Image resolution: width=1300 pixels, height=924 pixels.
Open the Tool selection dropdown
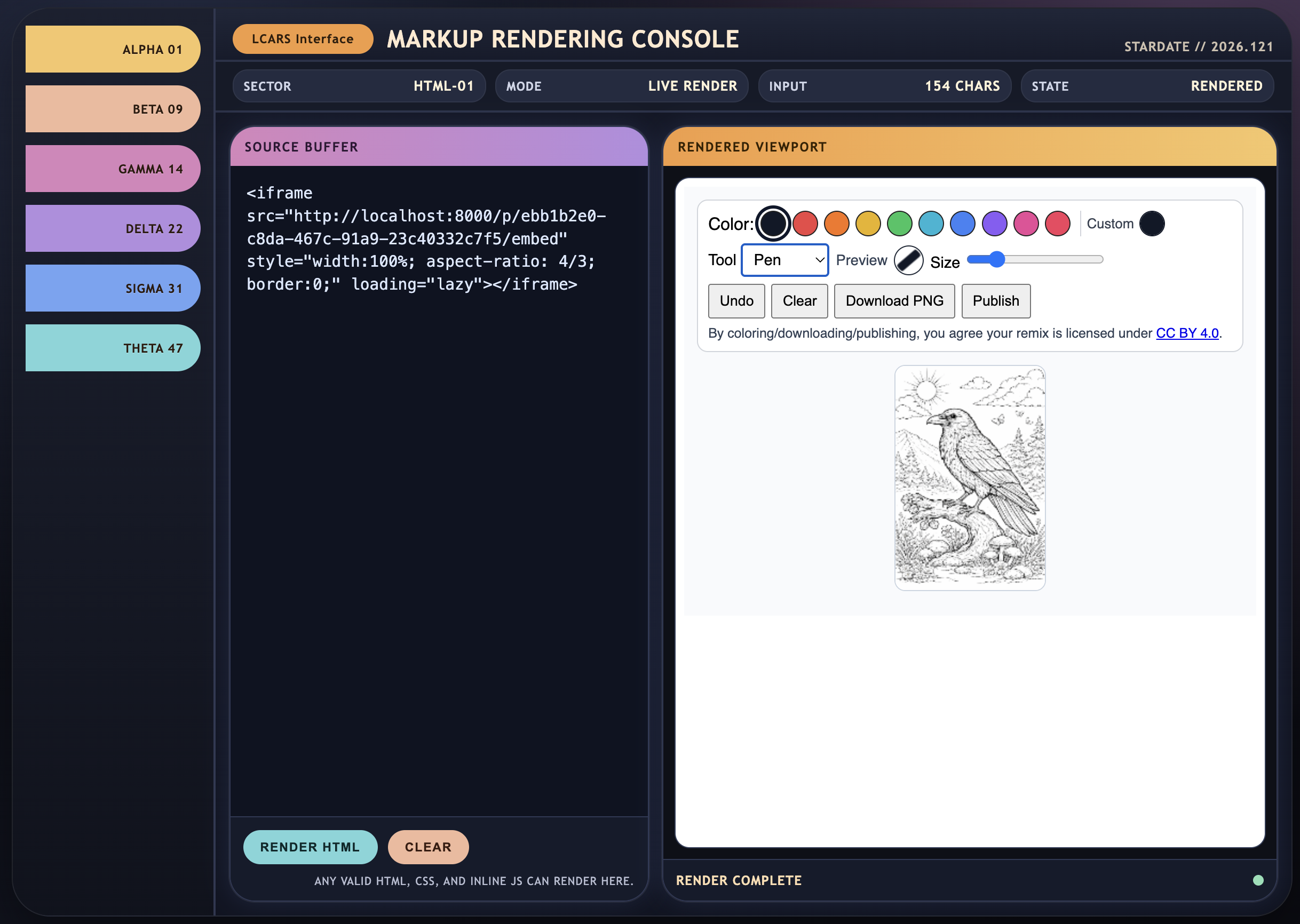[x=785, y=259]
